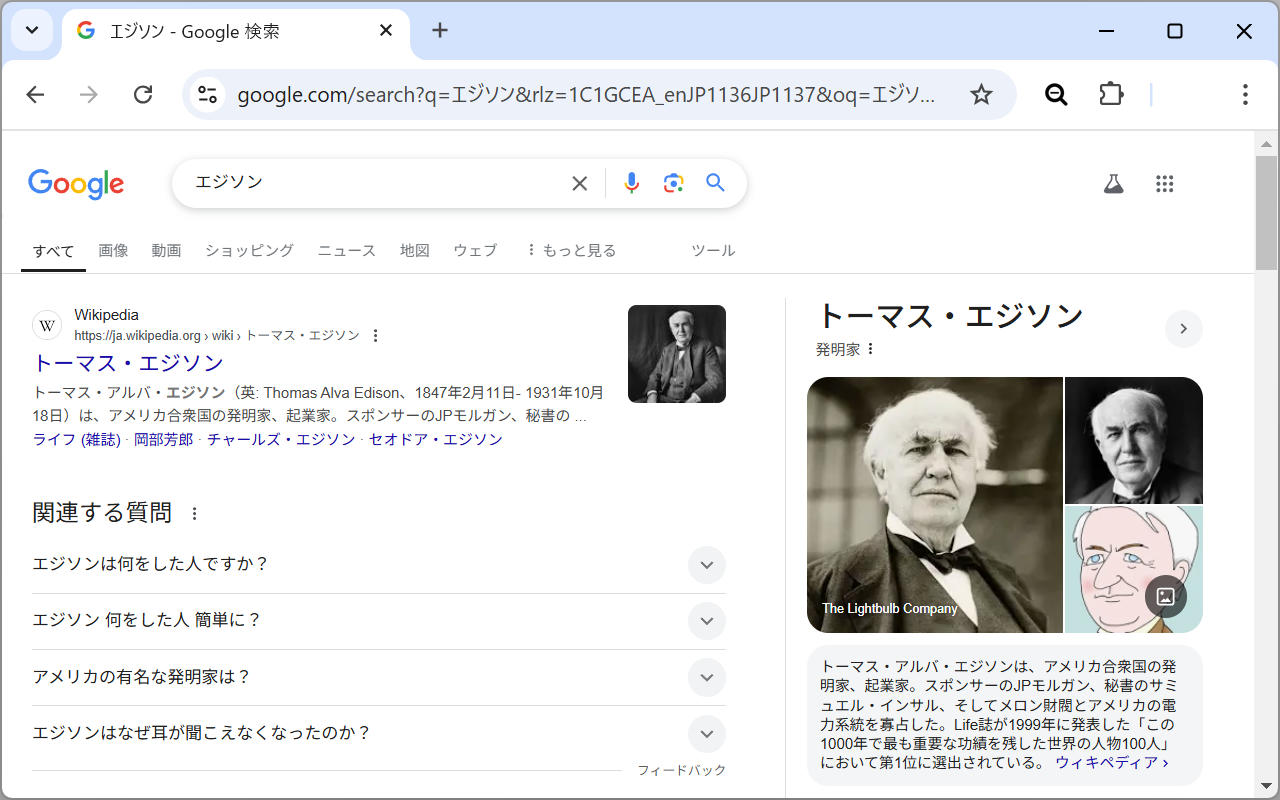The height and width of the screenshot is (800, 1280).
Task: Open the small black-and-white Edison portrait
Action: [x=1134, y=440]
